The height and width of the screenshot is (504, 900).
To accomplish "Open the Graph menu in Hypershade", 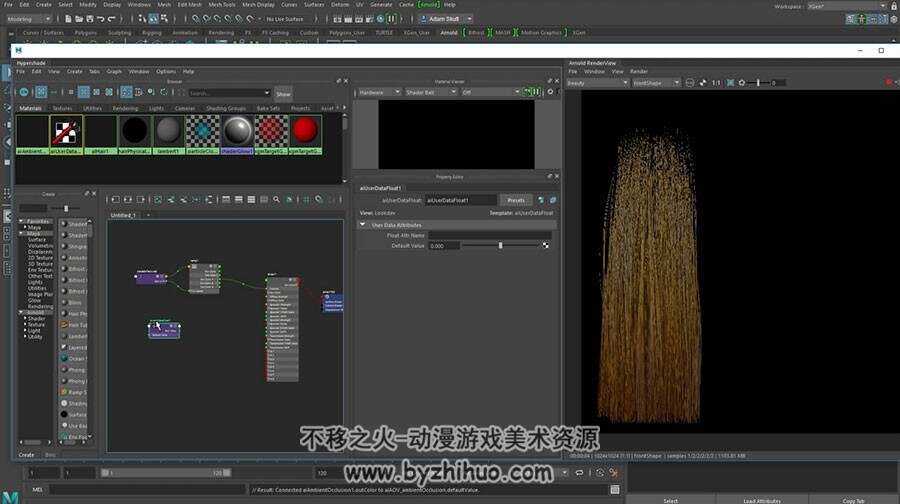I will (114, 72).
